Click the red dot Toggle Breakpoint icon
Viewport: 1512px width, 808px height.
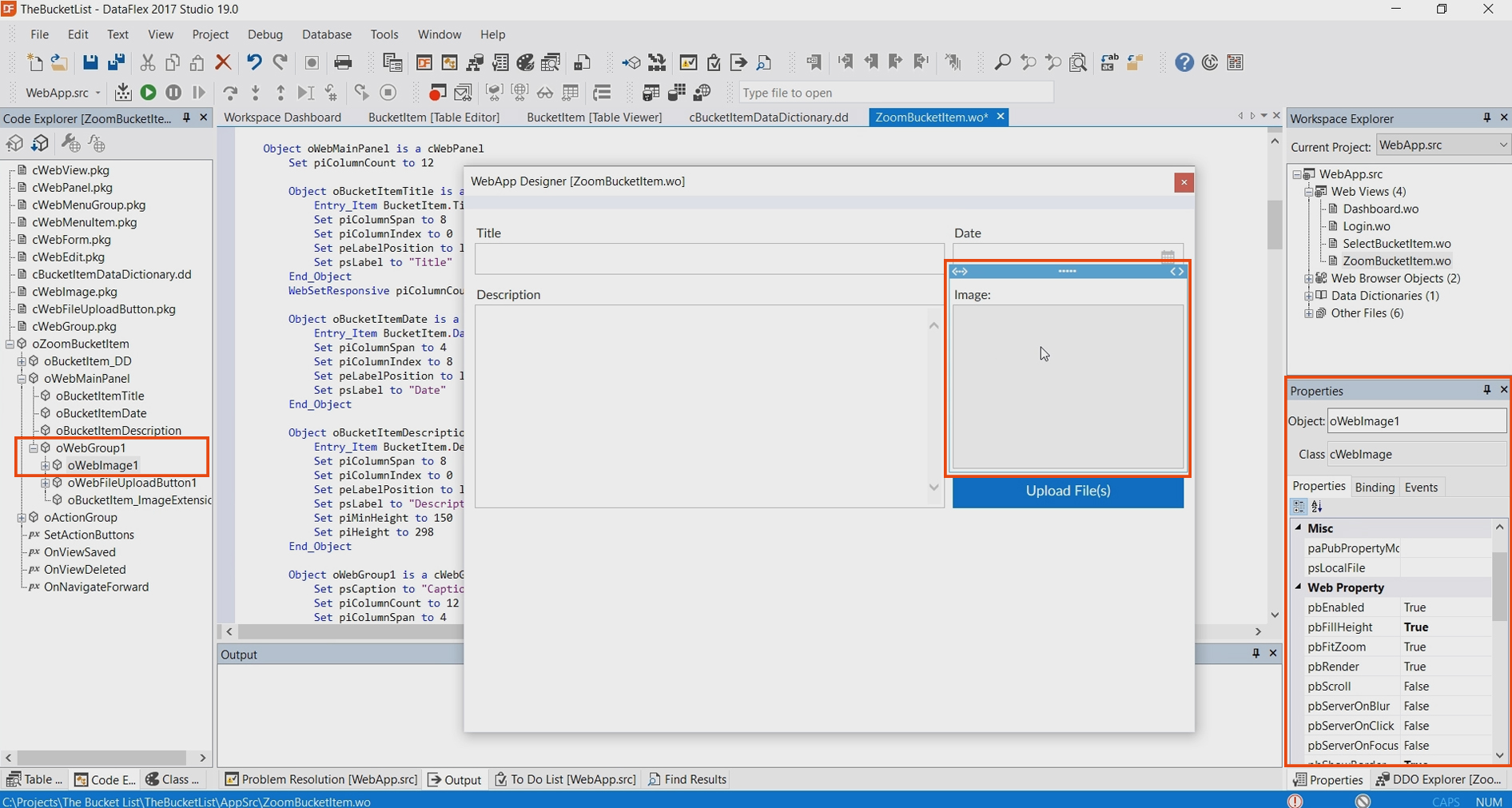coord(436,93)
